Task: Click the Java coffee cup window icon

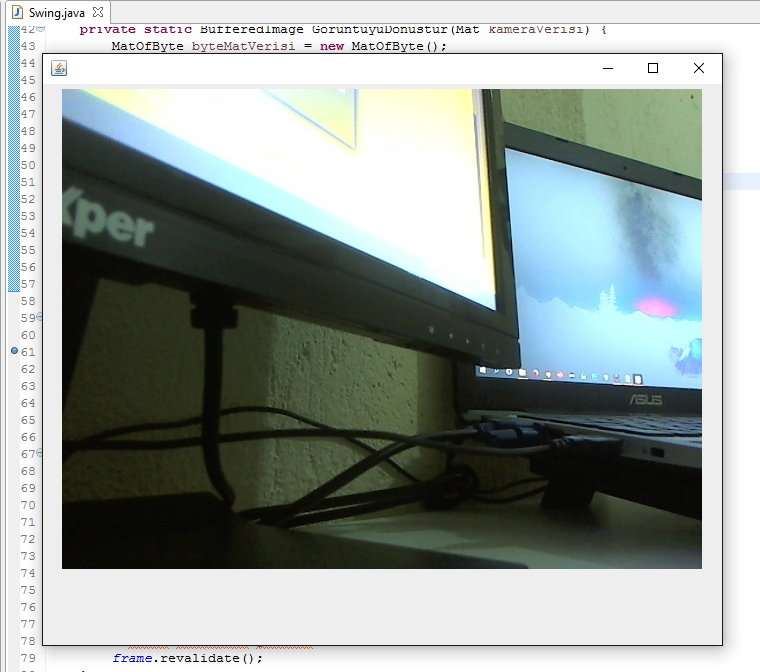Action: click(59, 68)
